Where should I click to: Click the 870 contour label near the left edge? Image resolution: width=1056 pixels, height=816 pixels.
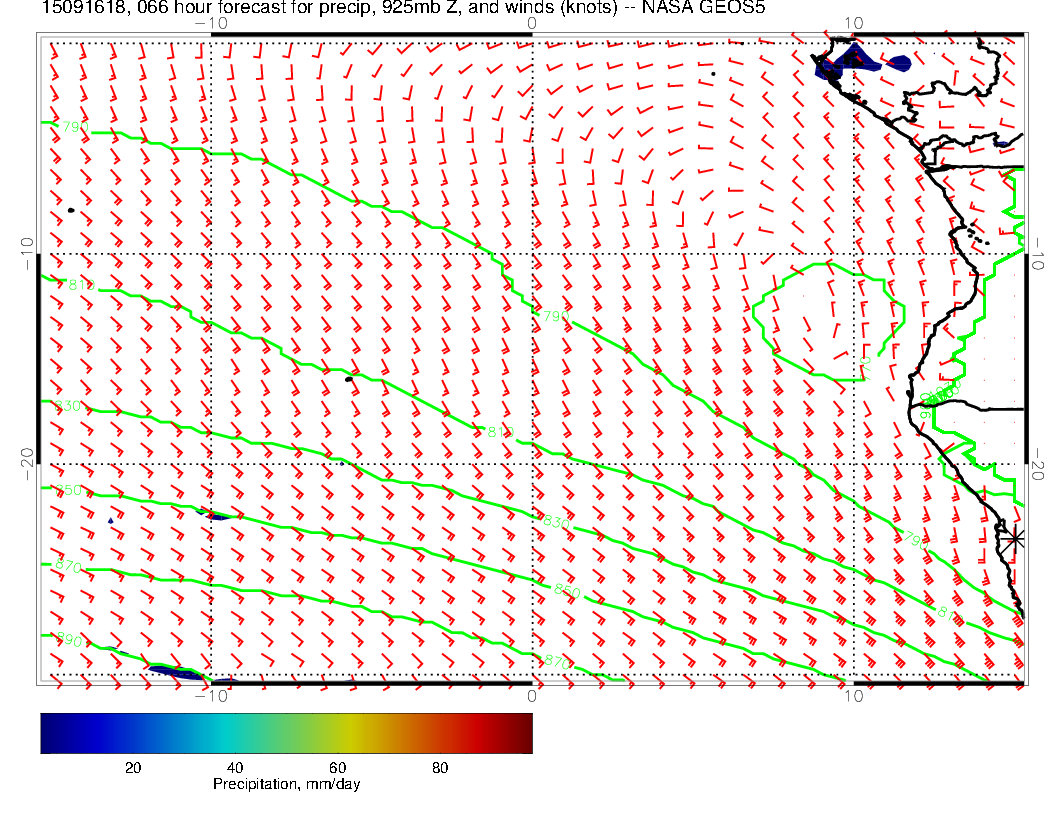tap(68, 567)
